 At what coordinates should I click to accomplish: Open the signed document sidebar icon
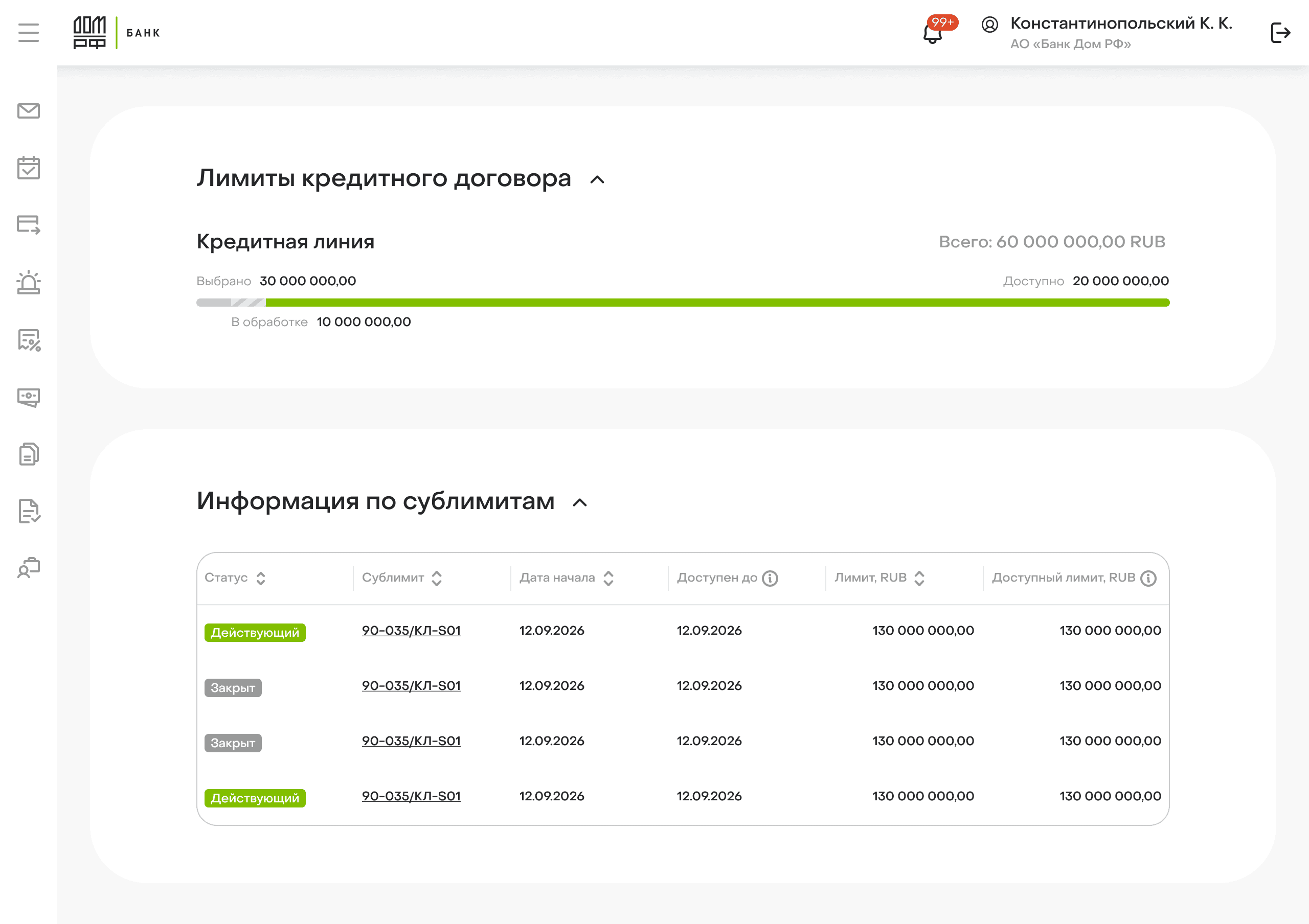point(29,511)
